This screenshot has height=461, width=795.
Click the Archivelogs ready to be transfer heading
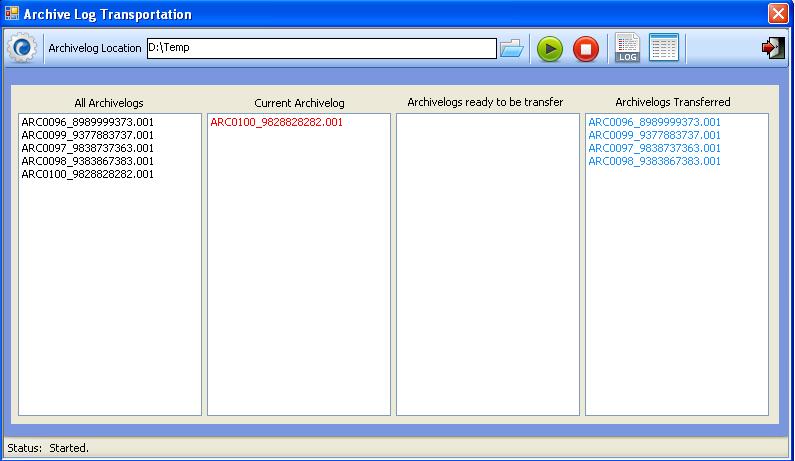pyautogui.click(x=485, y=102)
